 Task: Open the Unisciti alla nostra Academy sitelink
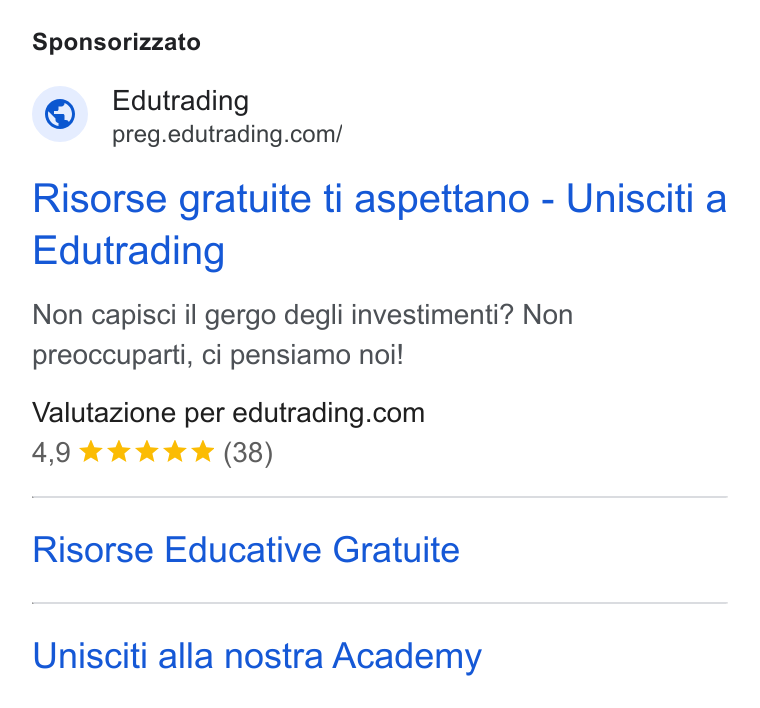(257, 656)
